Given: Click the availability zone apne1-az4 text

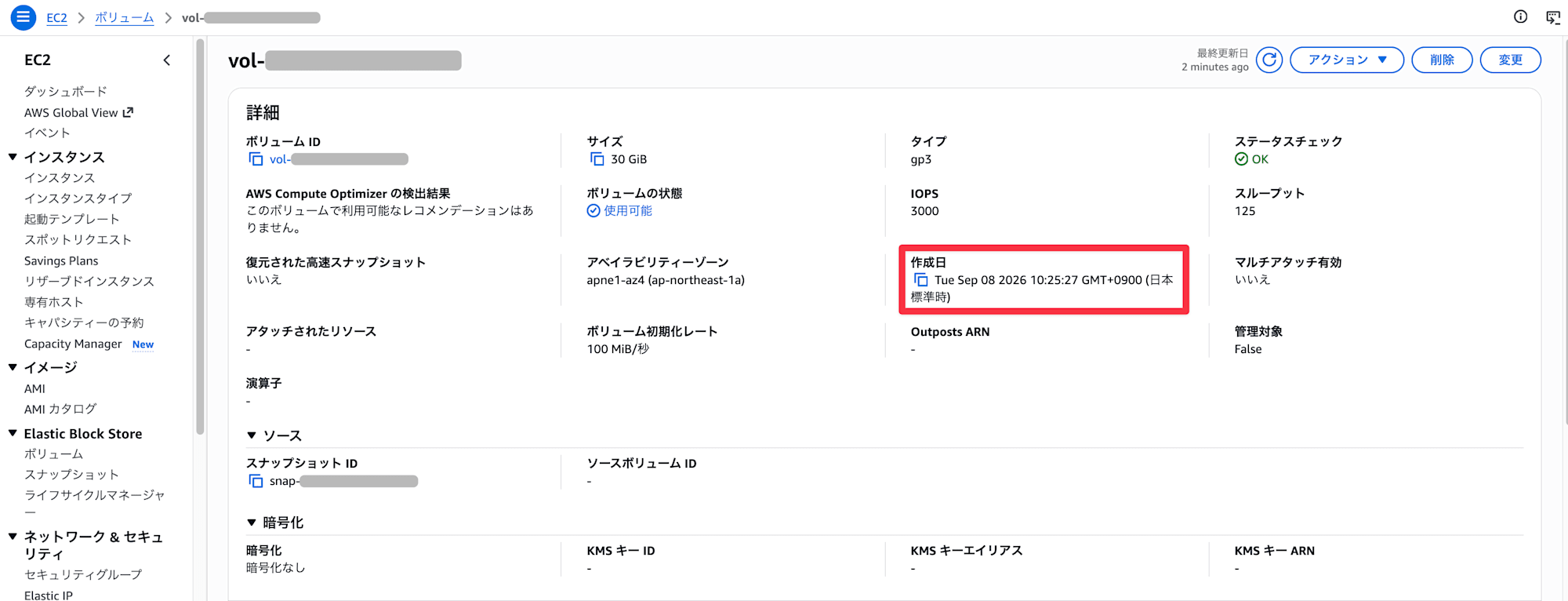Looking at the screenshot, I should tap(666, 280).
